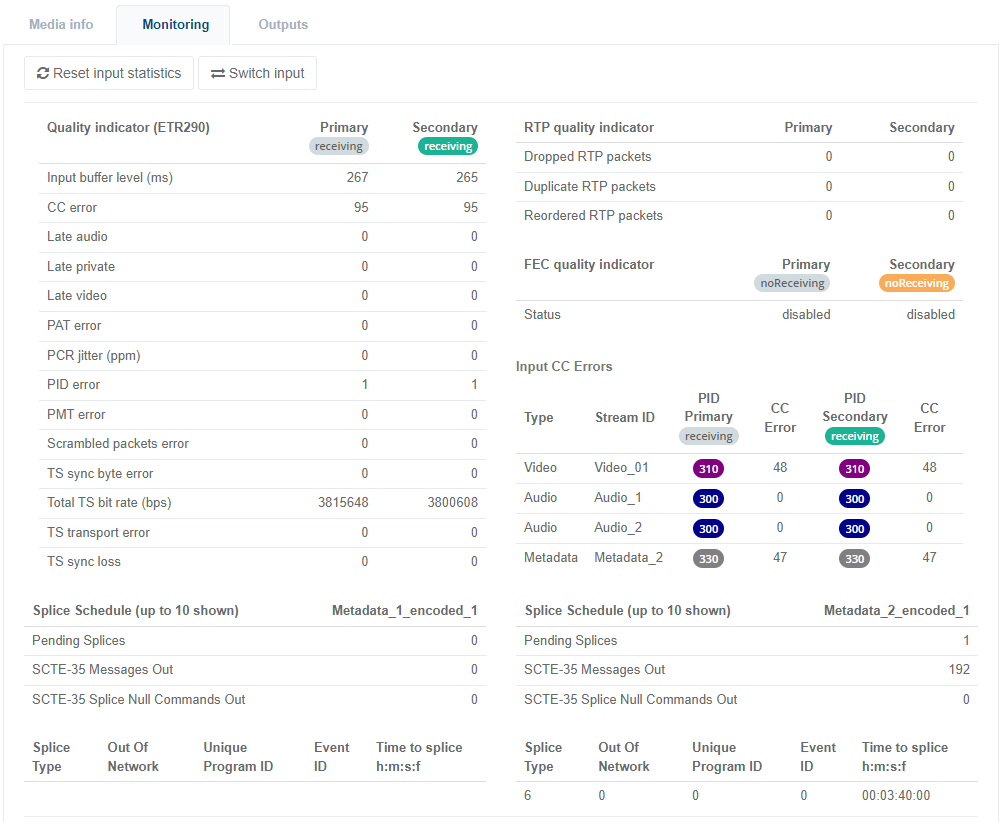Screen dimensions: 1004x822
Task: Click the gray noReceiving badge under FEC Primary
Action: [792, 283]
